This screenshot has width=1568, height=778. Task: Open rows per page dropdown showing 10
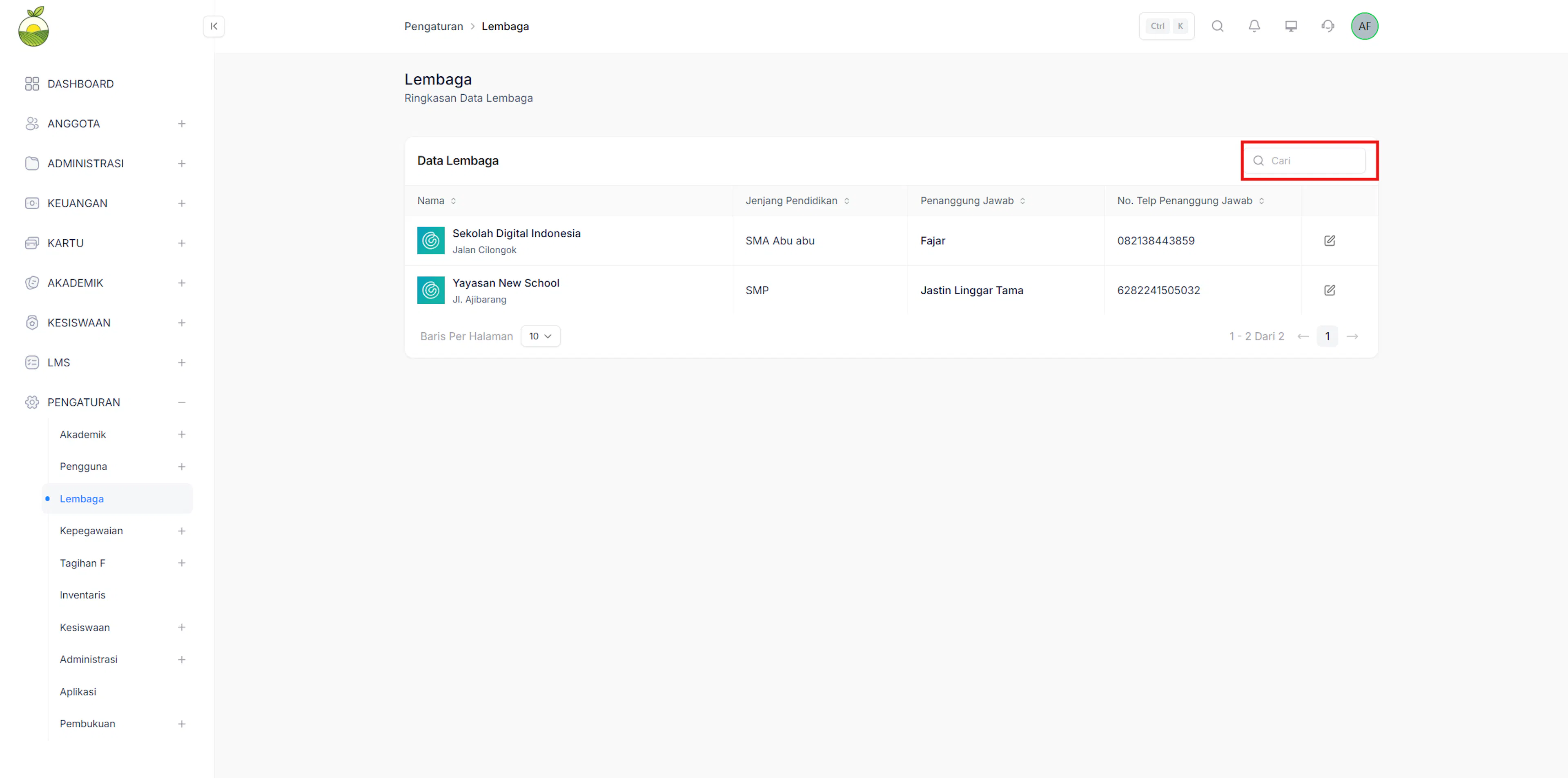[x=541, y=336]
